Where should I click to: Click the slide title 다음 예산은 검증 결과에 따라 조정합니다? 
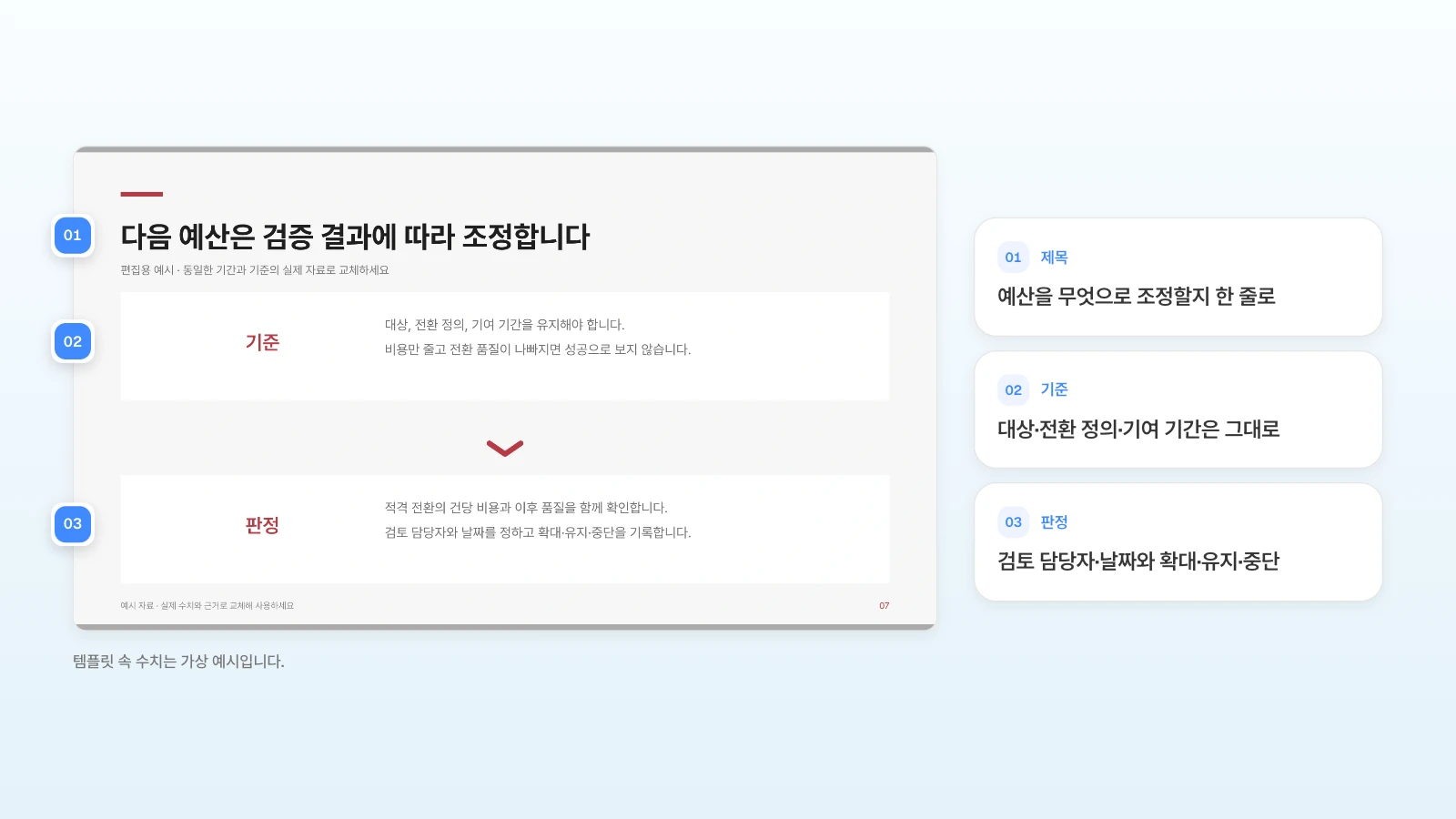[x=355, y=237]
